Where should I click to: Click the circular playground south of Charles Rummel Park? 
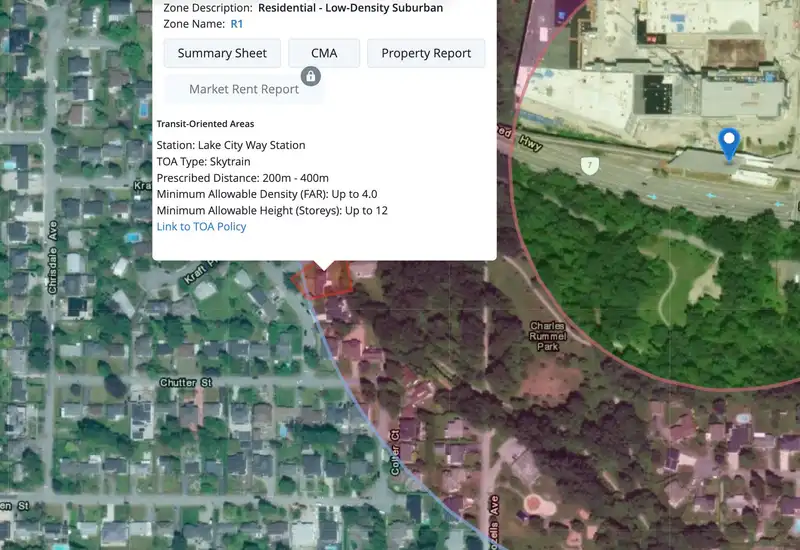coord(534,504)
